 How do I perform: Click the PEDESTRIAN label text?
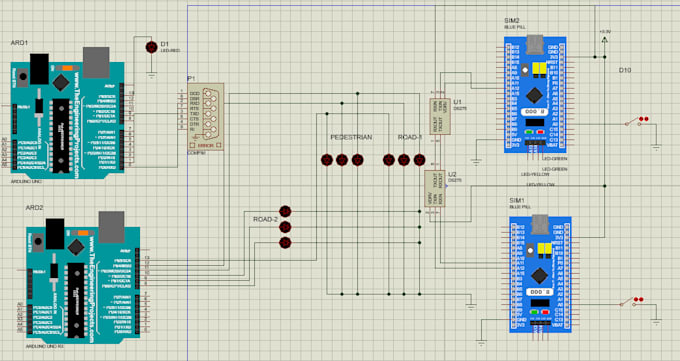click(x=351, y=137)
